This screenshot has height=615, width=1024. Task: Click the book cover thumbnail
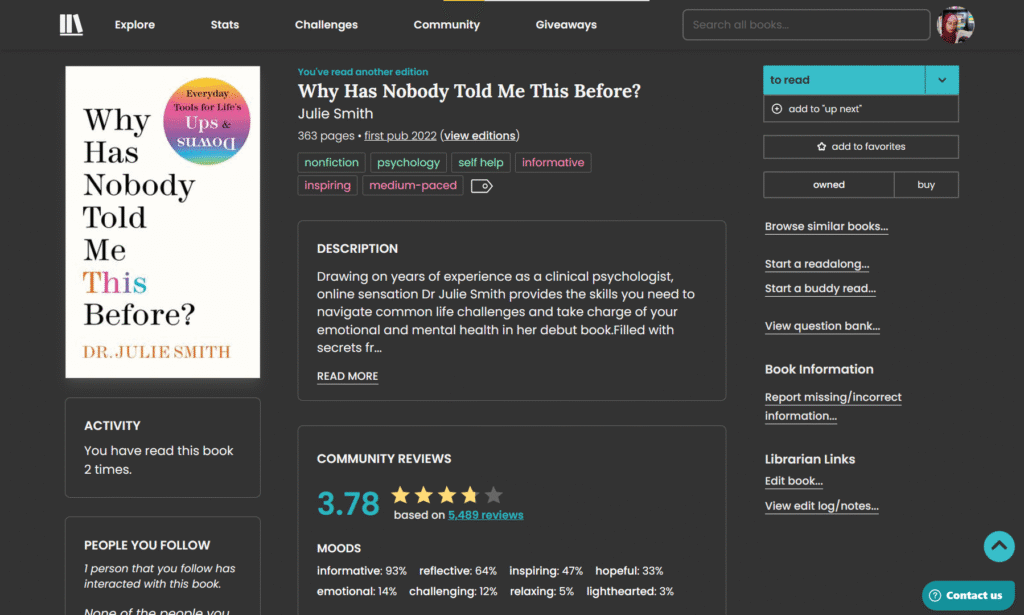tap(162, 222)
